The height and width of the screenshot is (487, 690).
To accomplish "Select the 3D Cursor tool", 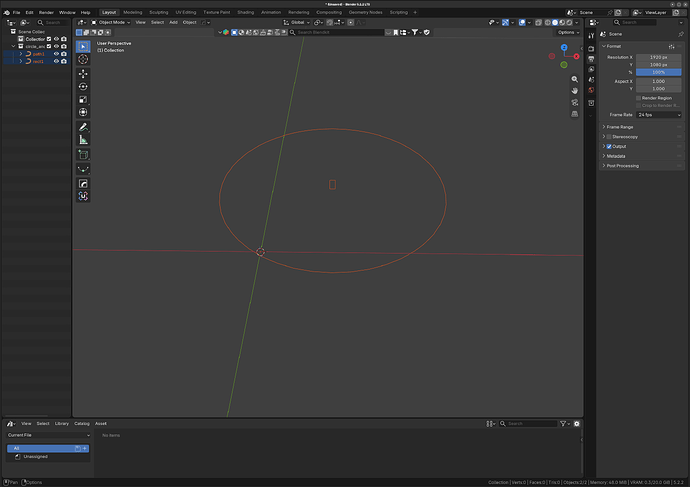I will (x=83, y=59).
